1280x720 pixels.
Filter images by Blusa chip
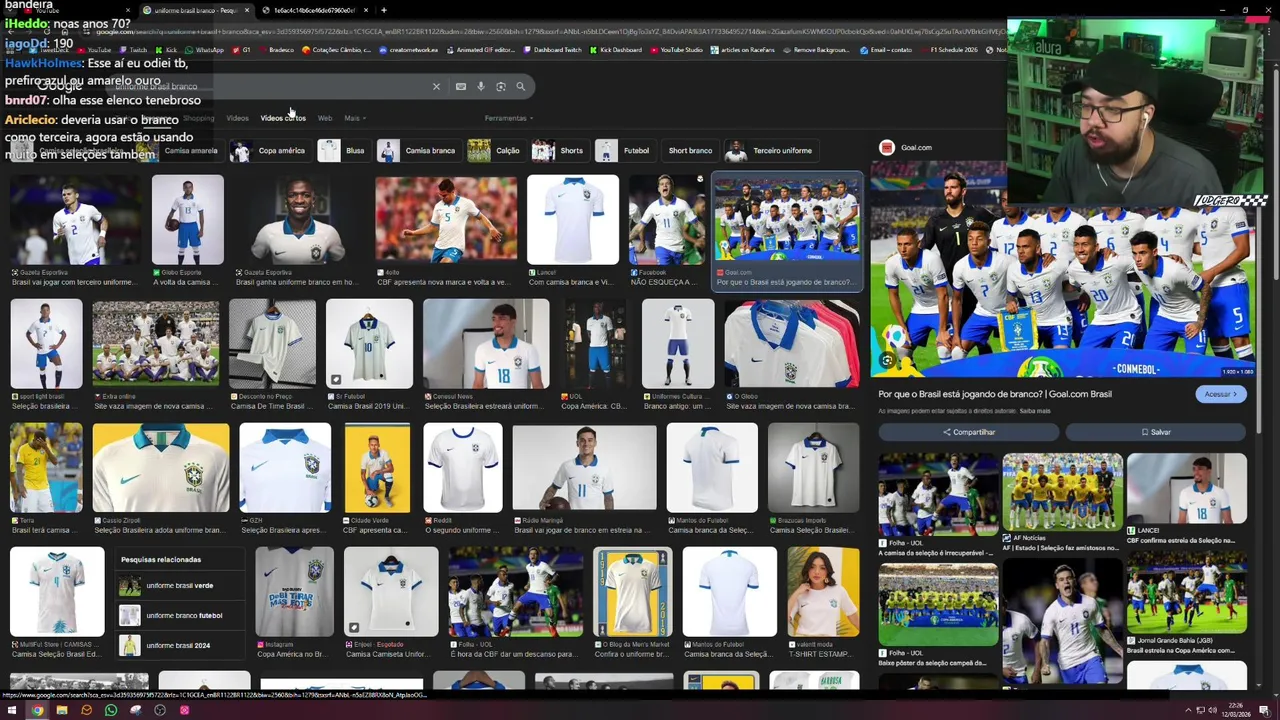[342, 151]
